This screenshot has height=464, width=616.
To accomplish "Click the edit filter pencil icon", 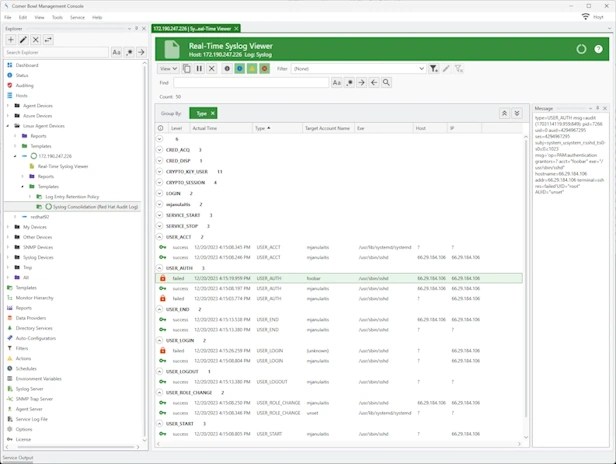I will tap(446, 69).
